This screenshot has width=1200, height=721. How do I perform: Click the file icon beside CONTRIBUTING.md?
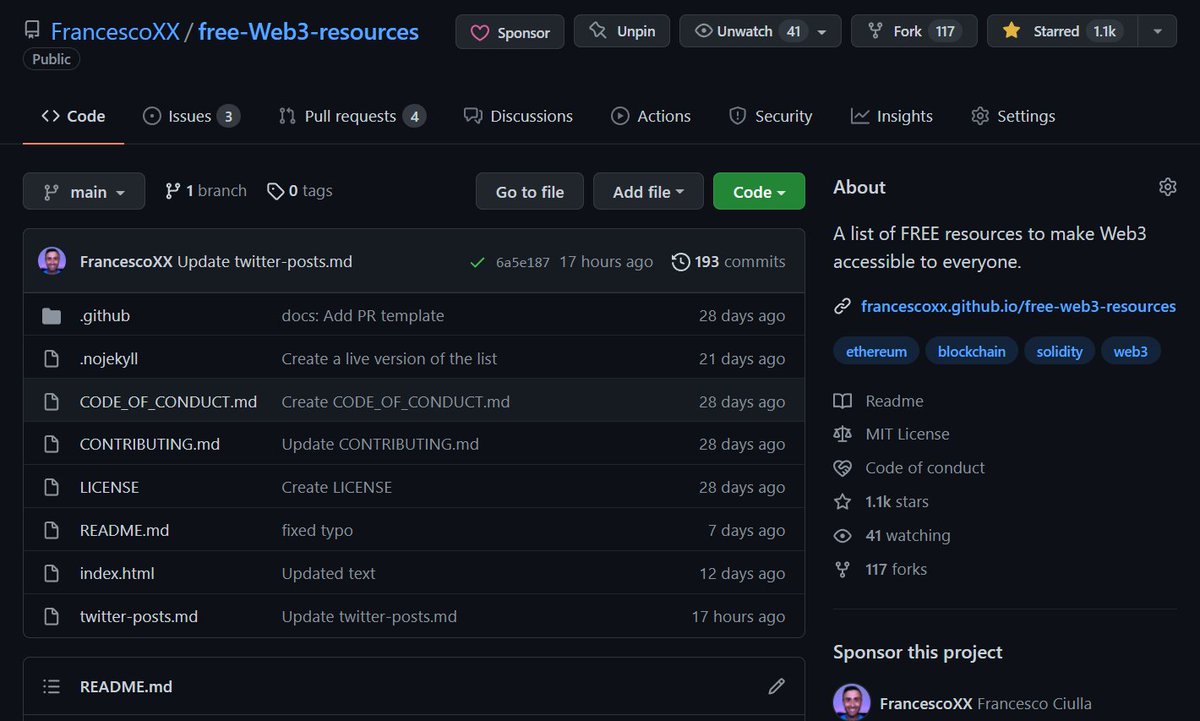point(52,445)
